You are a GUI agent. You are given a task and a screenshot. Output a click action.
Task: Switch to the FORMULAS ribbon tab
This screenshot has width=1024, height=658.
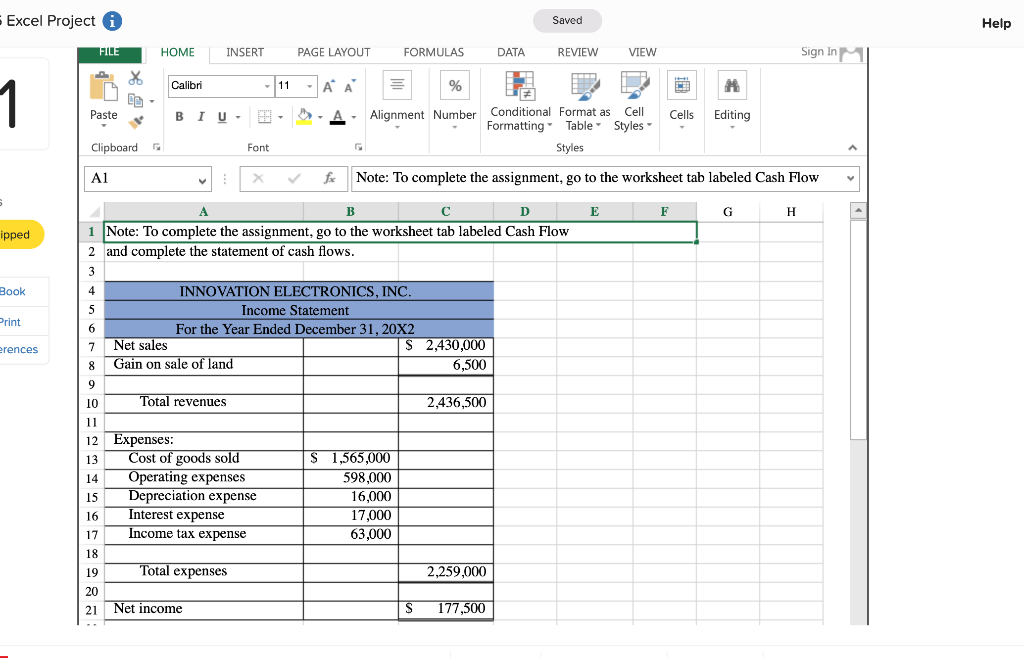(x=433, y=52)
